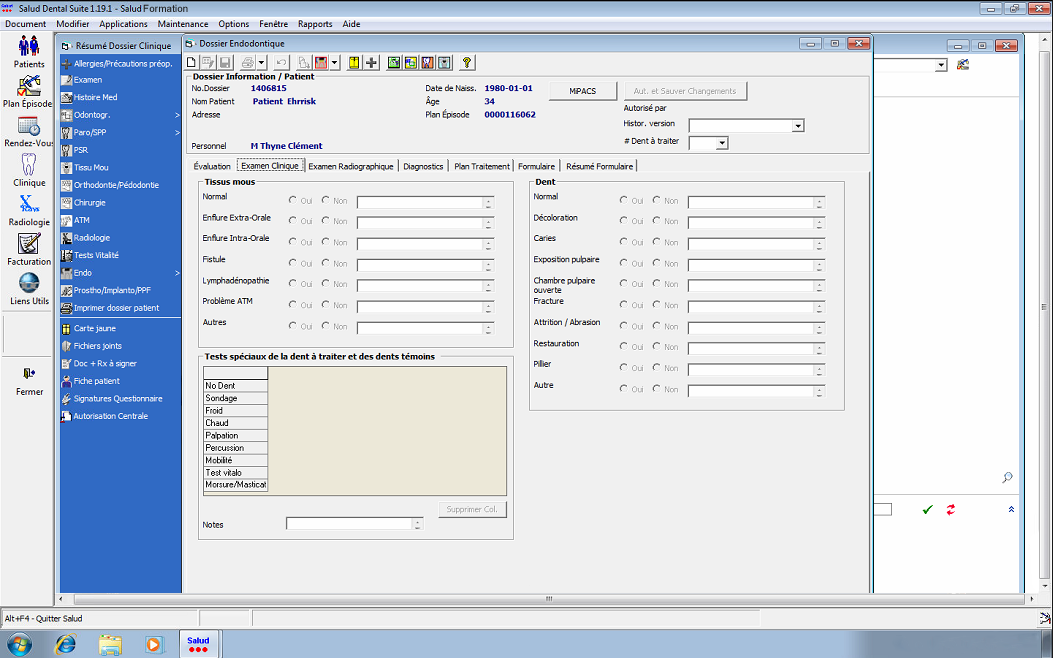Switch to the Examen Radiographique tab
Image resolution: width=1053 pixels, height=658 pixels.
pos(351,166)
